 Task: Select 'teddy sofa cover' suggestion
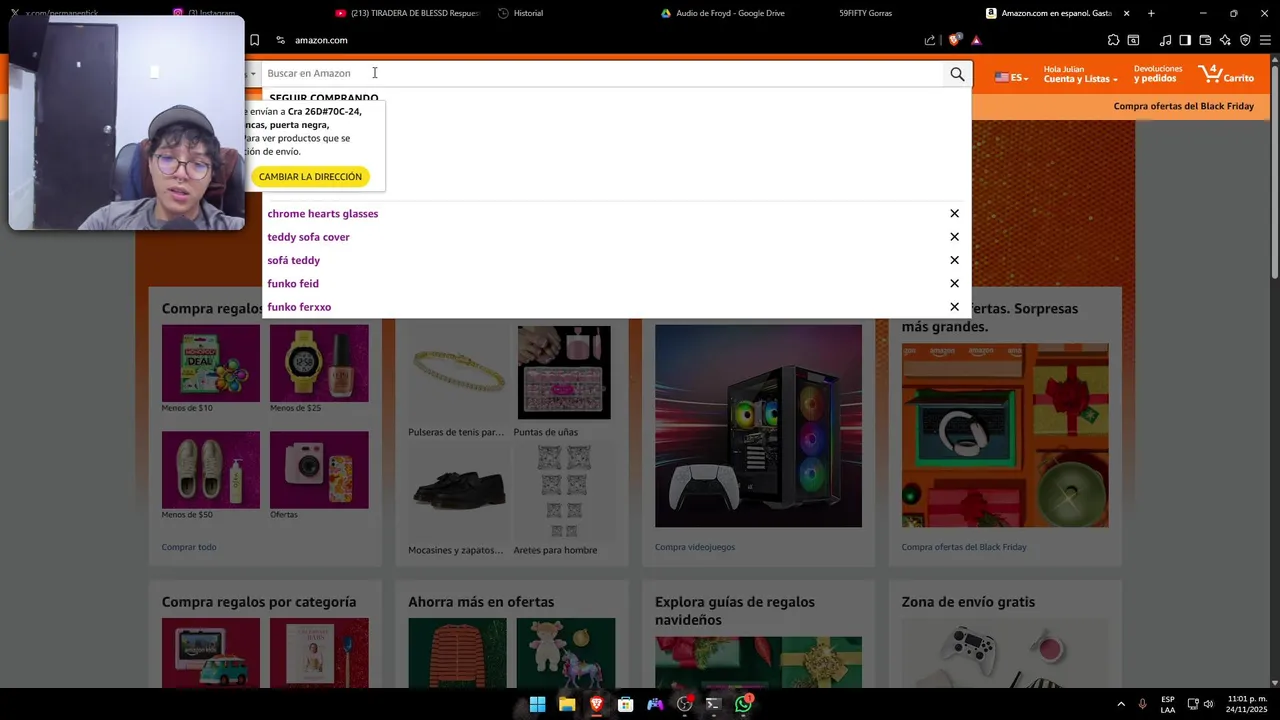(308, 237)
